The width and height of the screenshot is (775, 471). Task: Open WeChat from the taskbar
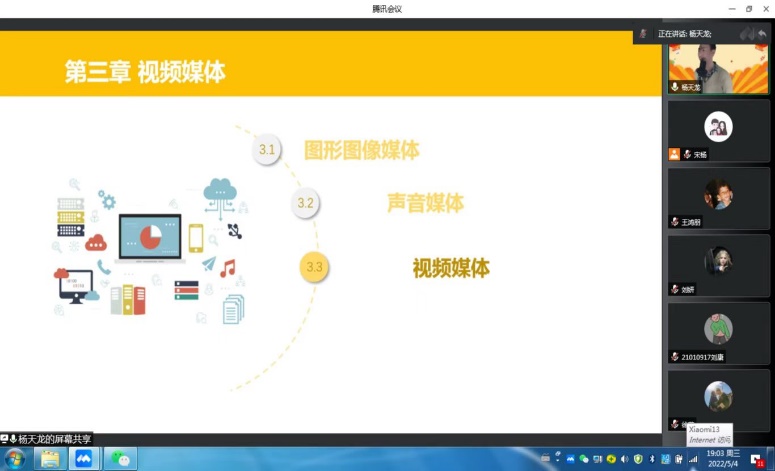120,459
